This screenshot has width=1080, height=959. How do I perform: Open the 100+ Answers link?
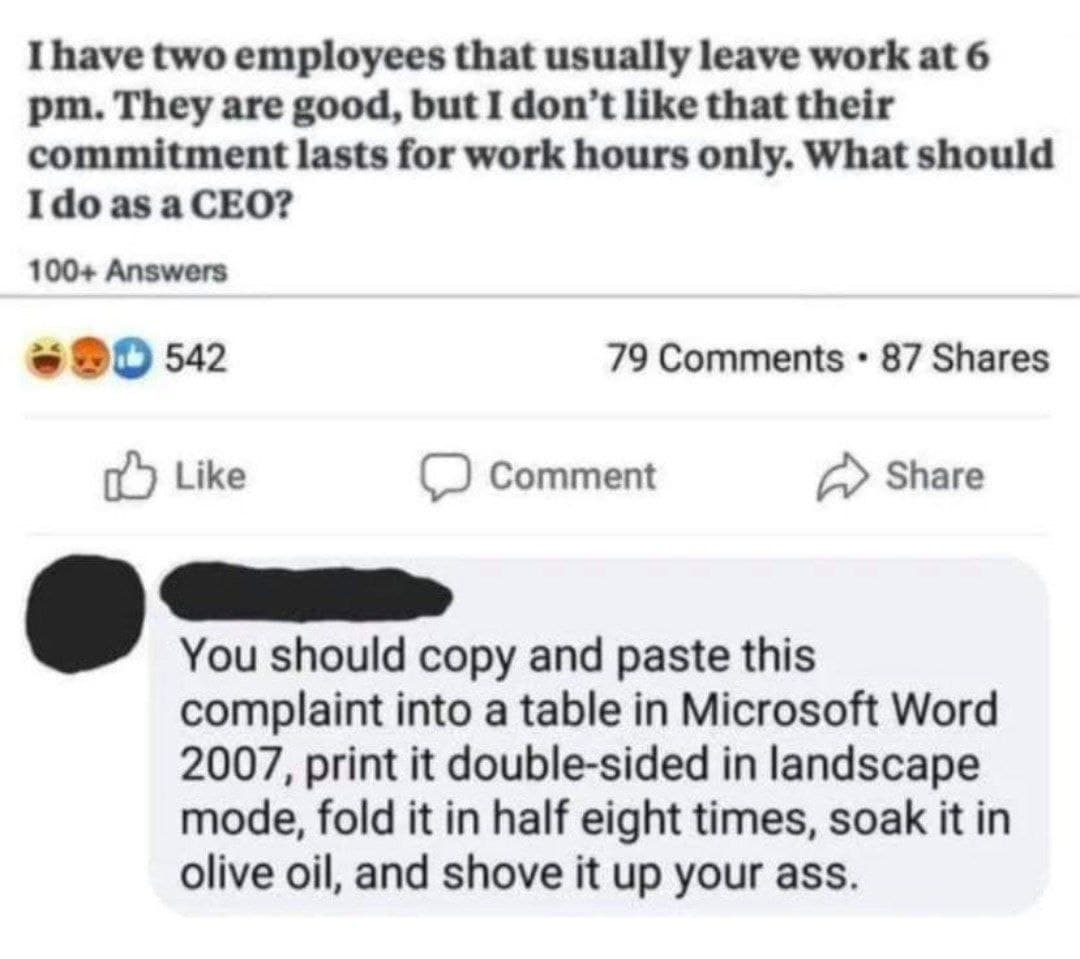[x=126, y=270]
